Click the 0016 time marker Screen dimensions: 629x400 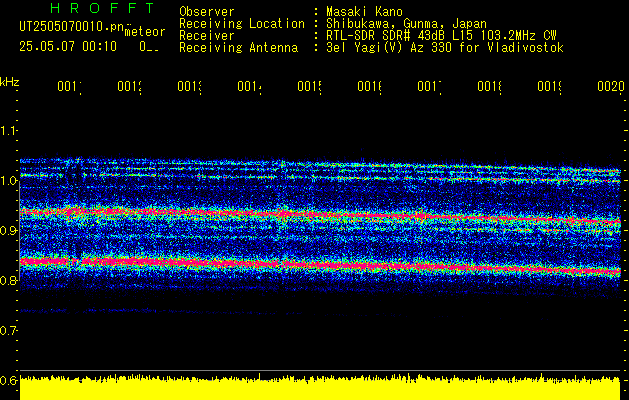[369, 87]
